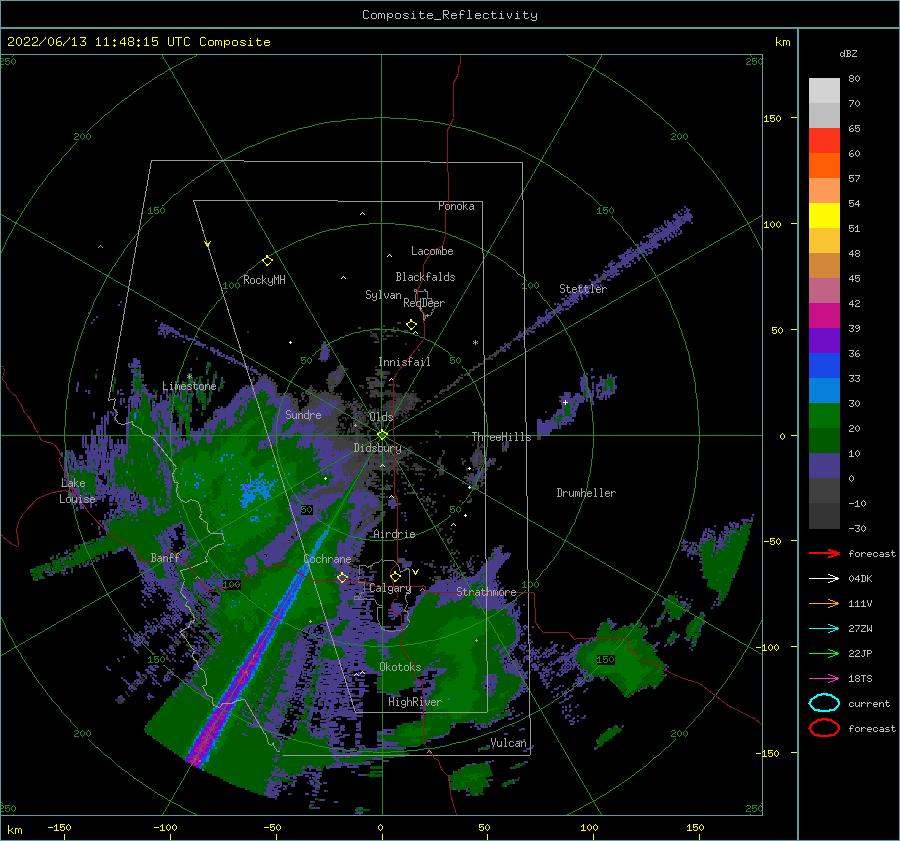Screen dimensions: 900x841
Task: Click the Banff label
Action: (165, 557)
